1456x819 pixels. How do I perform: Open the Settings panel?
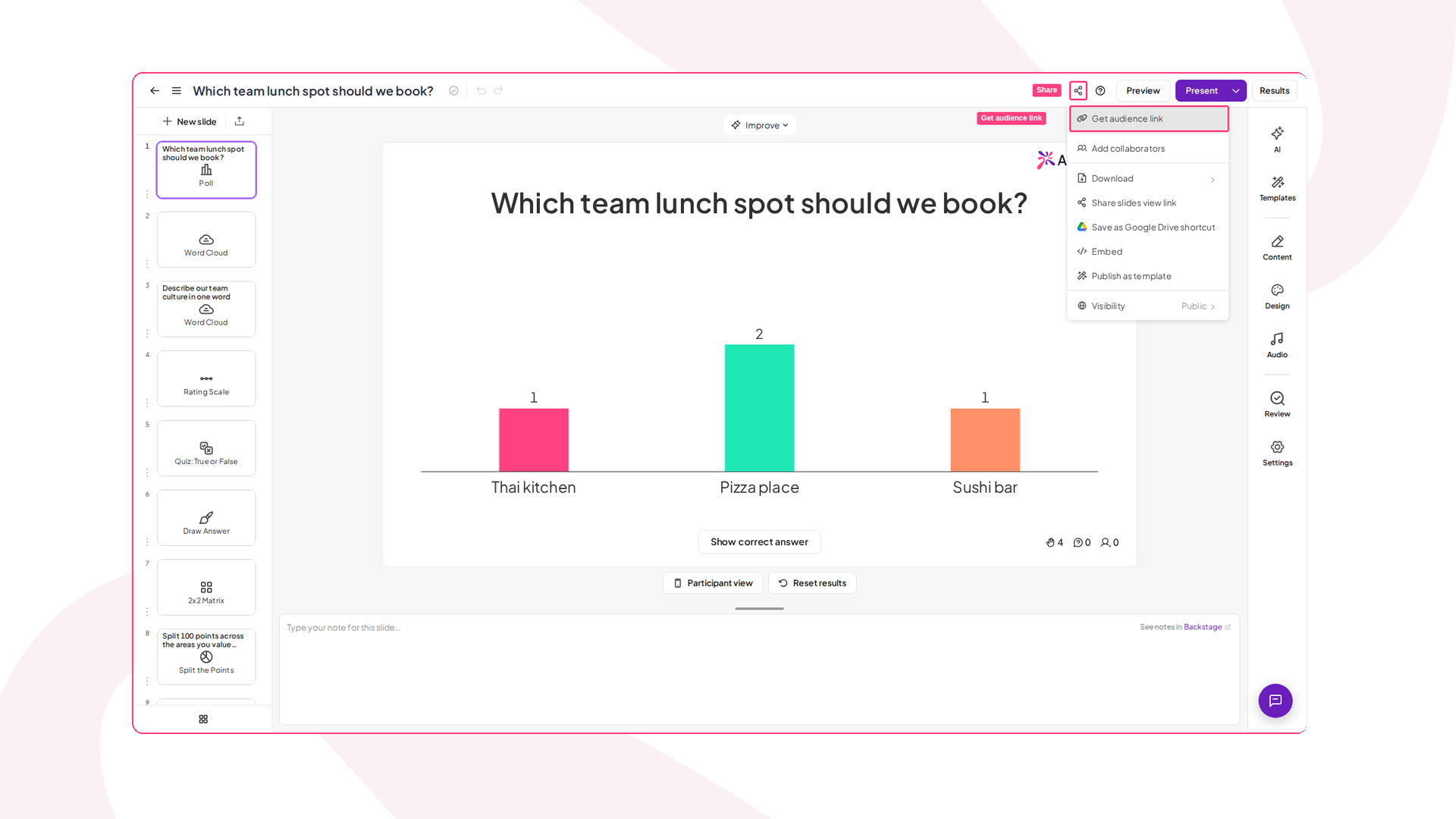[1277, 453]
